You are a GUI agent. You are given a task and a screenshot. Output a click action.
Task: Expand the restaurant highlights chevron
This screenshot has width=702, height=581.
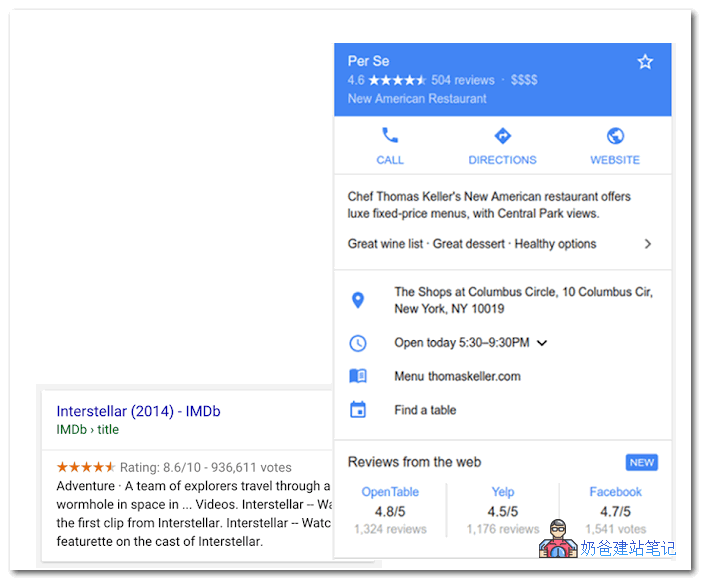point(647,244)
